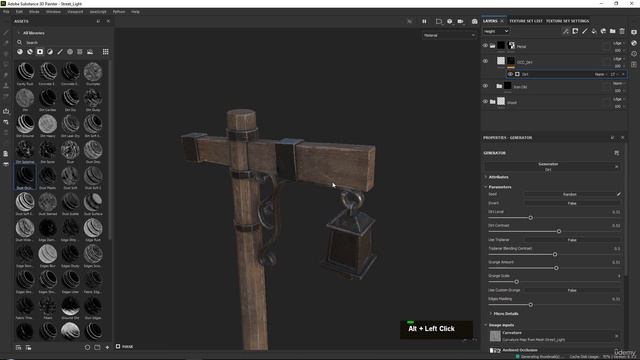Open the Material viewport mode dropdown
Image resolution: width=640 pixels, height=360 pixels.
click(449, 36)
